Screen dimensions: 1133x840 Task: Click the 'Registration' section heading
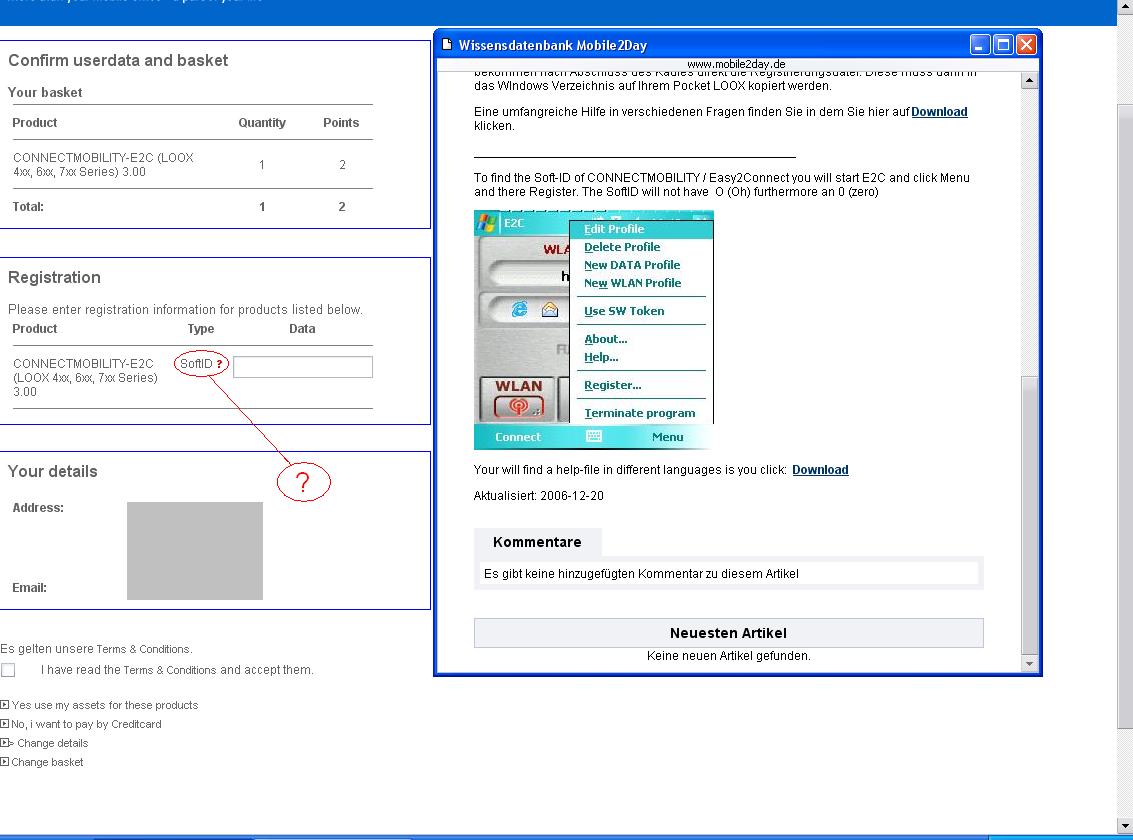(x=54, y=278)
